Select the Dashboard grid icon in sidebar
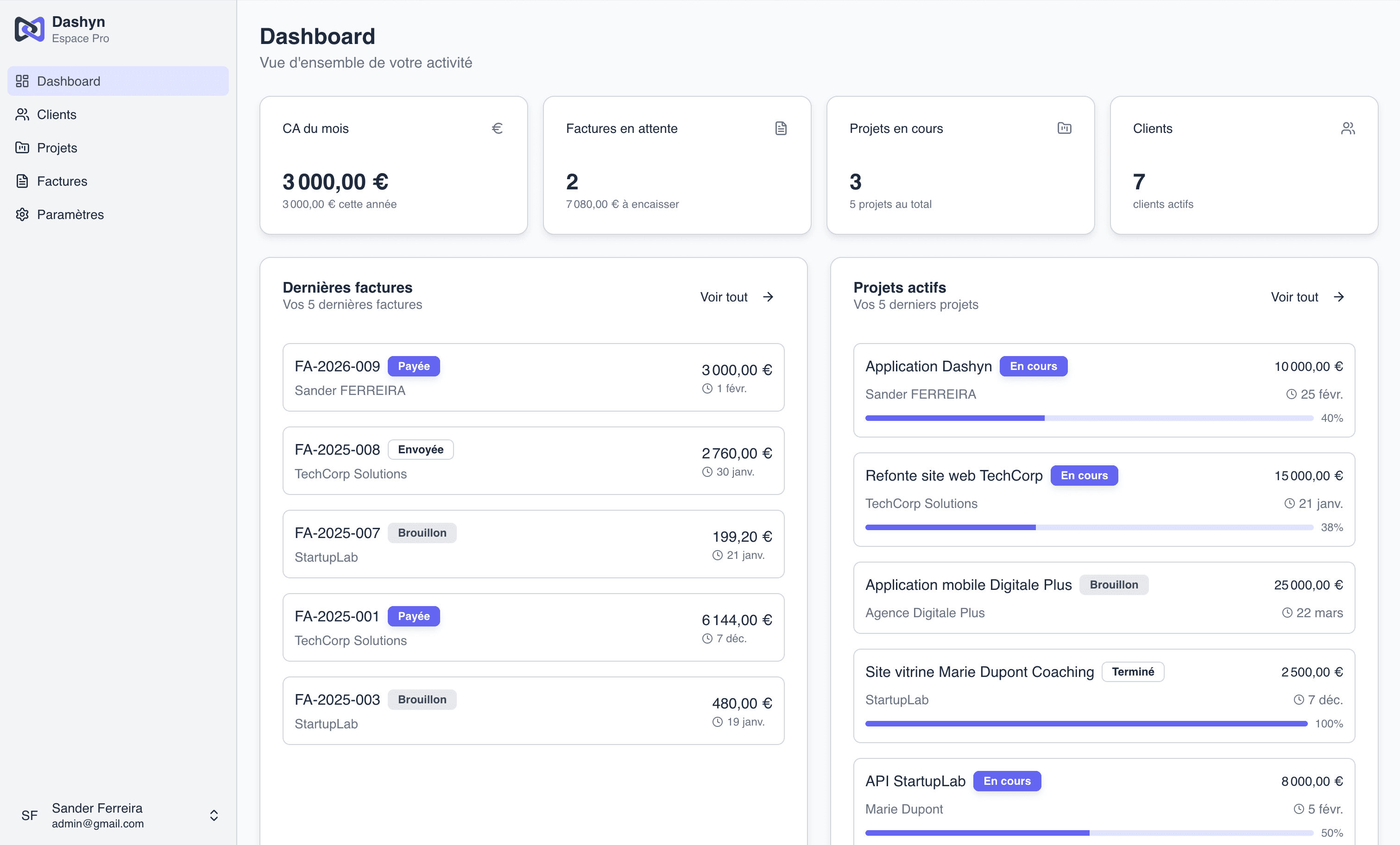The image size is (1400, 845). click(22, 81)
